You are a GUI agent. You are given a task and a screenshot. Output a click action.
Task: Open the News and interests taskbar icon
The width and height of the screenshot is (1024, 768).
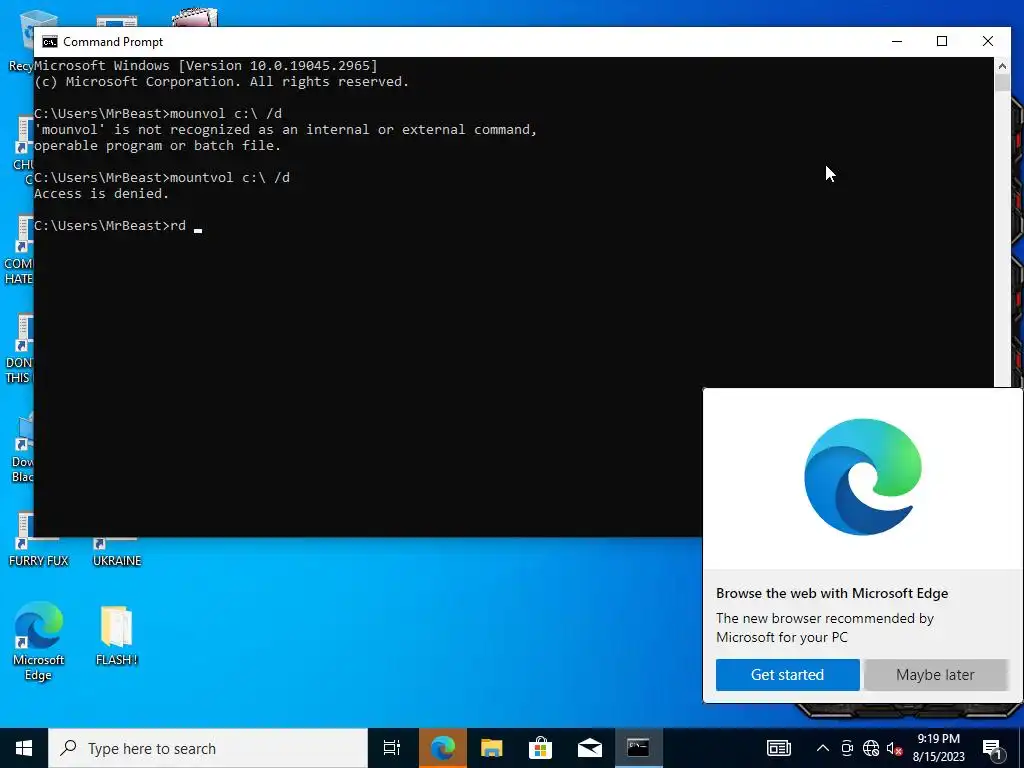[x=778, y=748]
